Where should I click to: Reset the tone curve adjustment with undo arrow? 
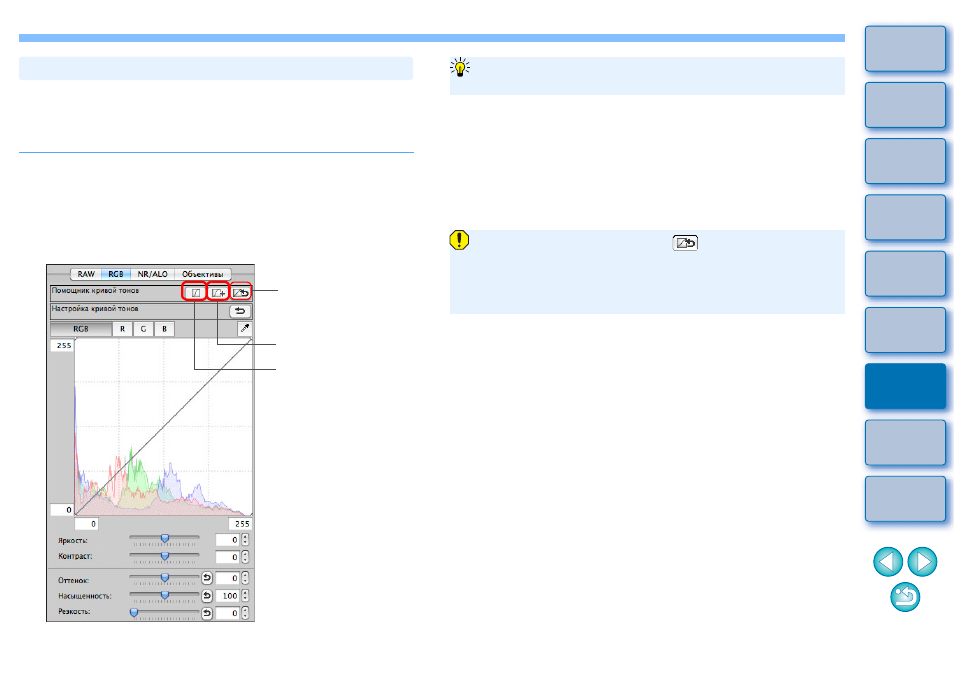[240, 311]
